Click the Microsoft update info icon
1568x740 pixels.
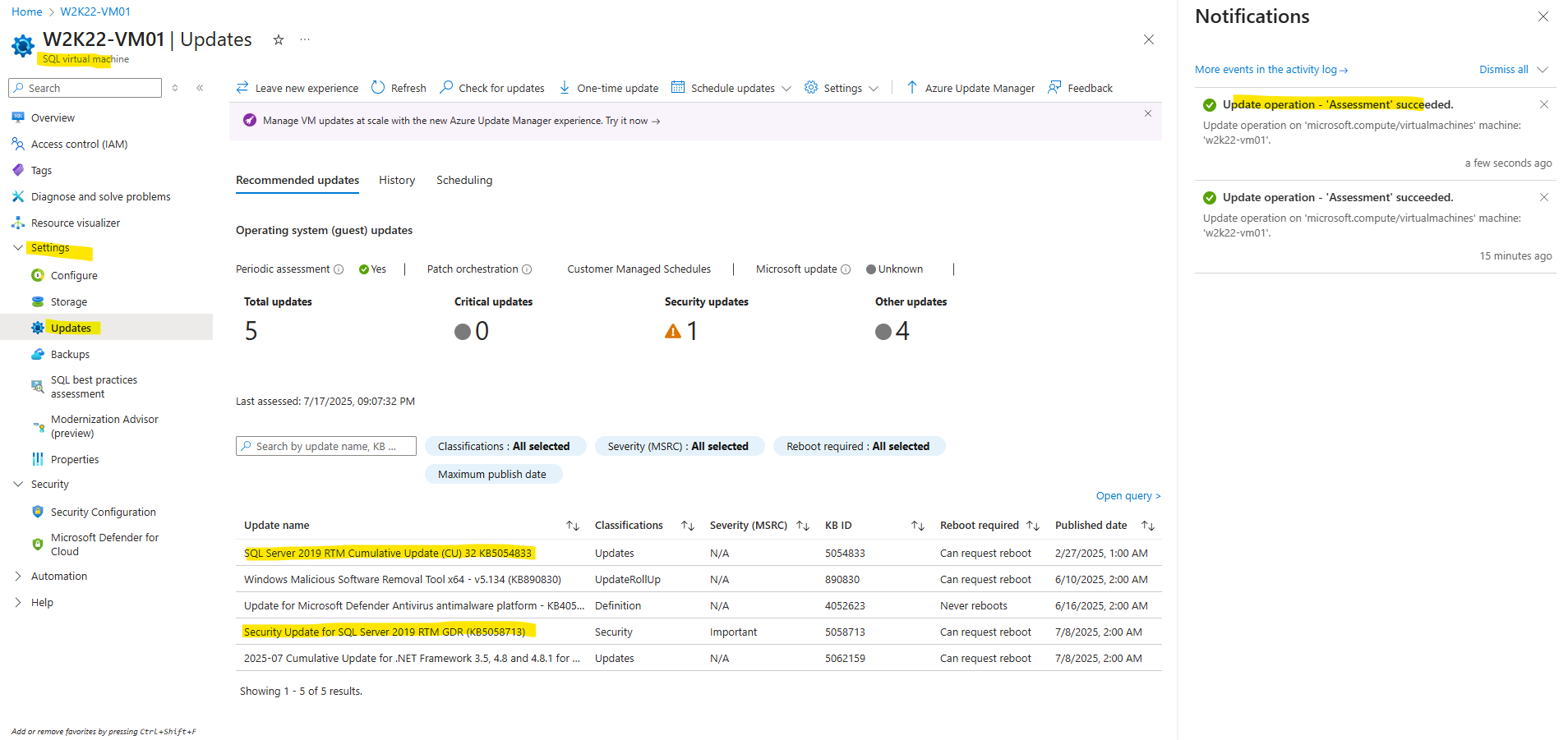846,269
